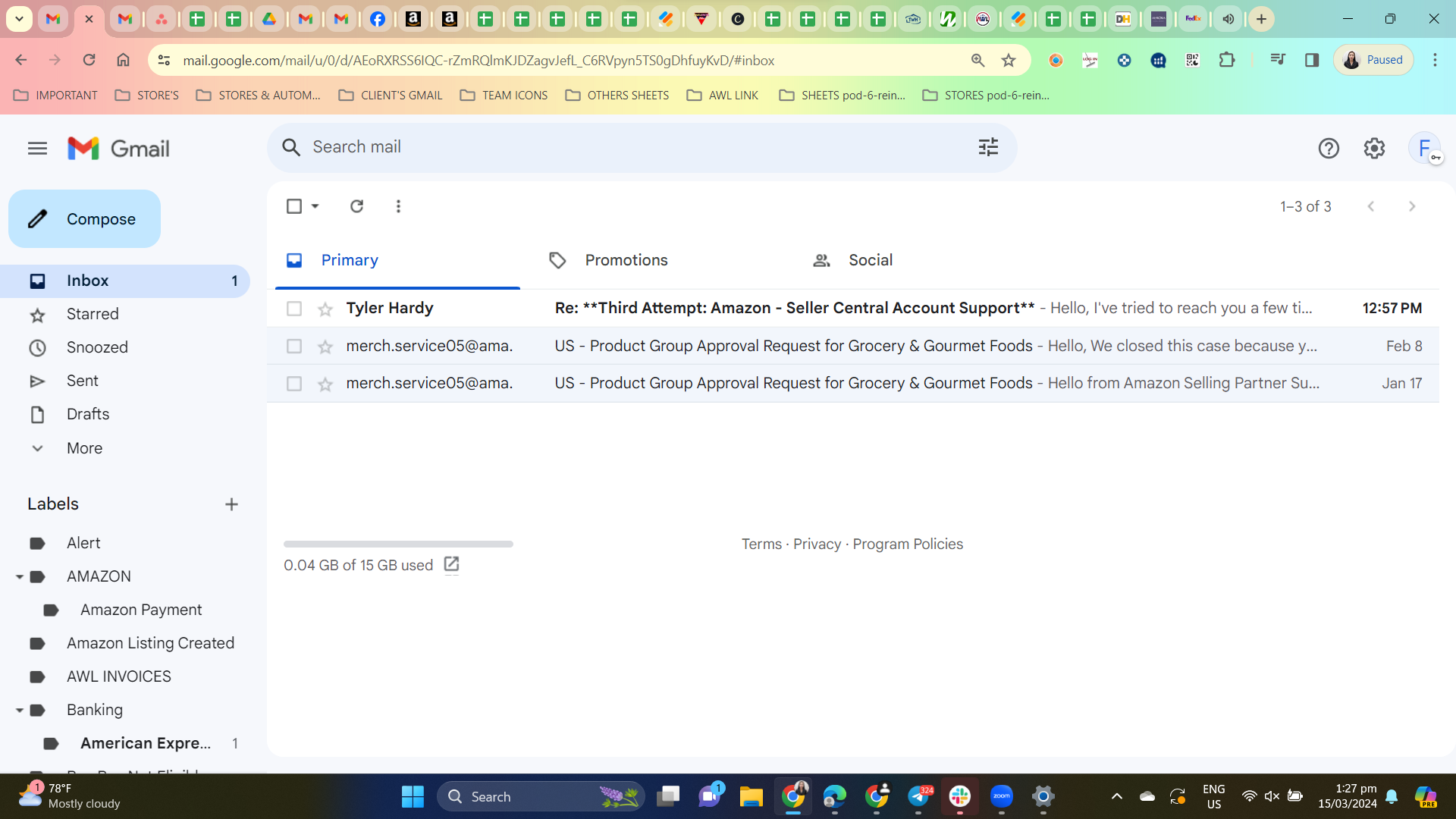Open the AWL INVOICES label
This screenshot has width=1456, height=819.
tap(119, 676)
